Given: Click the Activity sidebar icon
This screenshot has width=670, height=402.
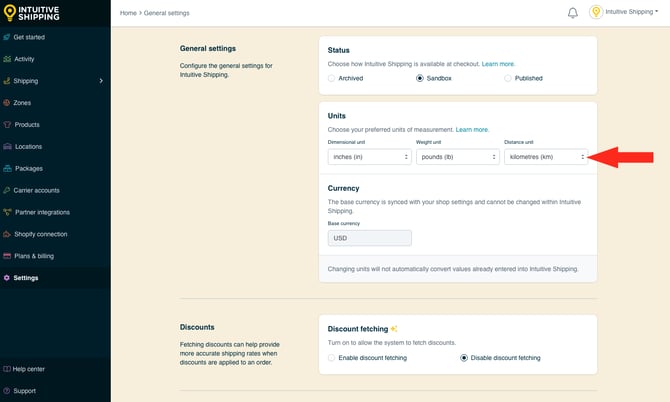Looking at the screenshot, I should pos(7,59).
